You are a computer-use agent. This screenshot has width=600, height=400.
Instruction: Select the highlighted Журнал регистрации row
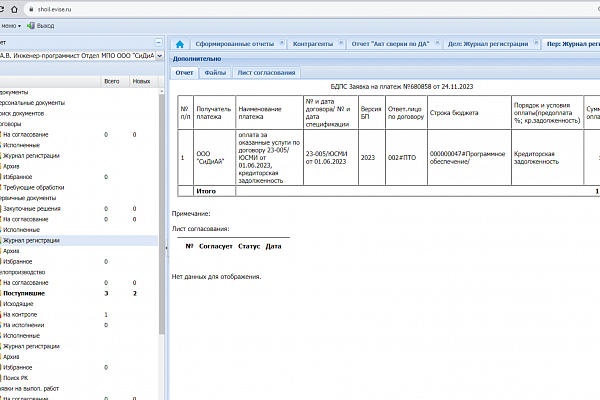78,240
